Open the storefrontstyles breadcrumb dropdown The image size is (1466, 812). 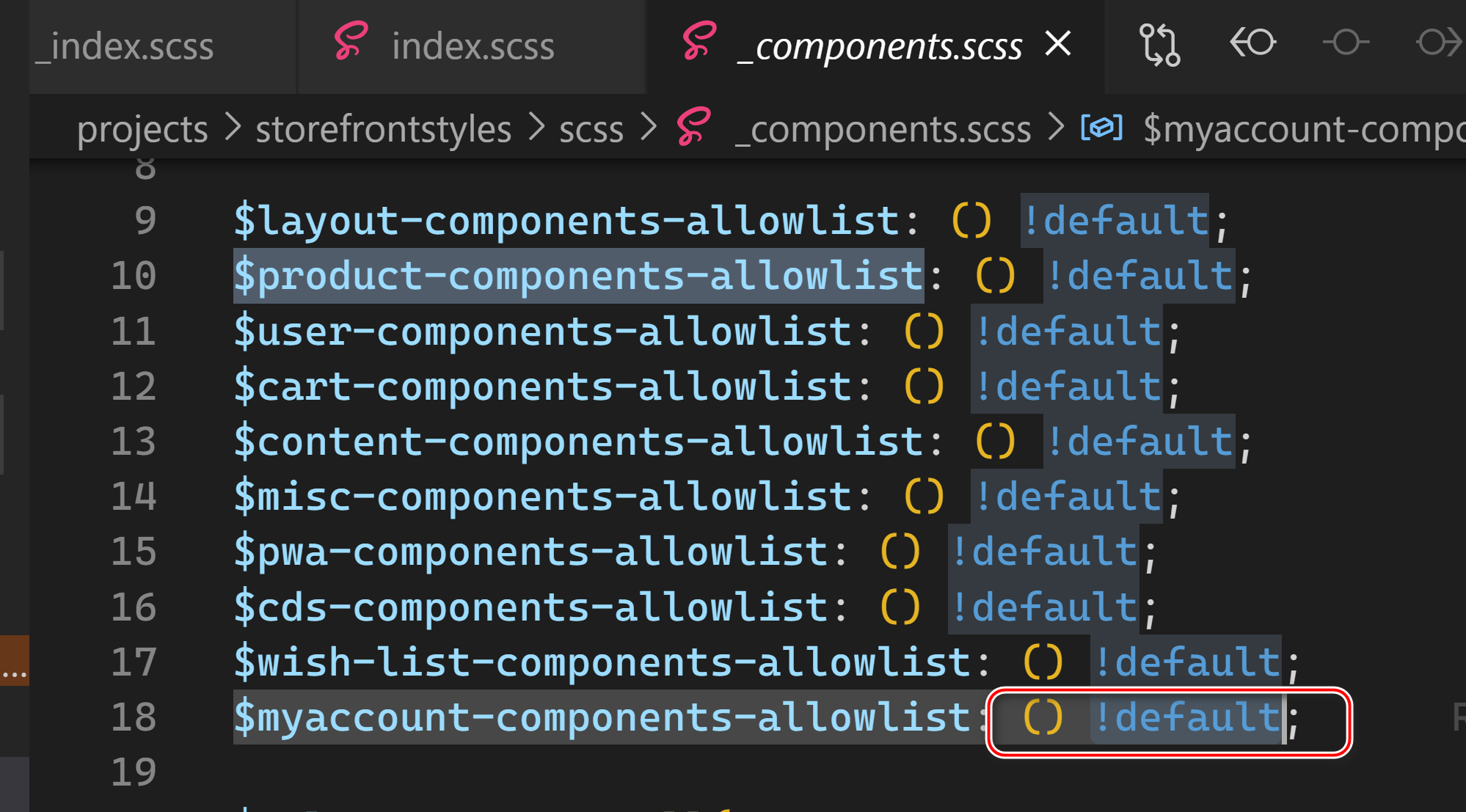383,129
